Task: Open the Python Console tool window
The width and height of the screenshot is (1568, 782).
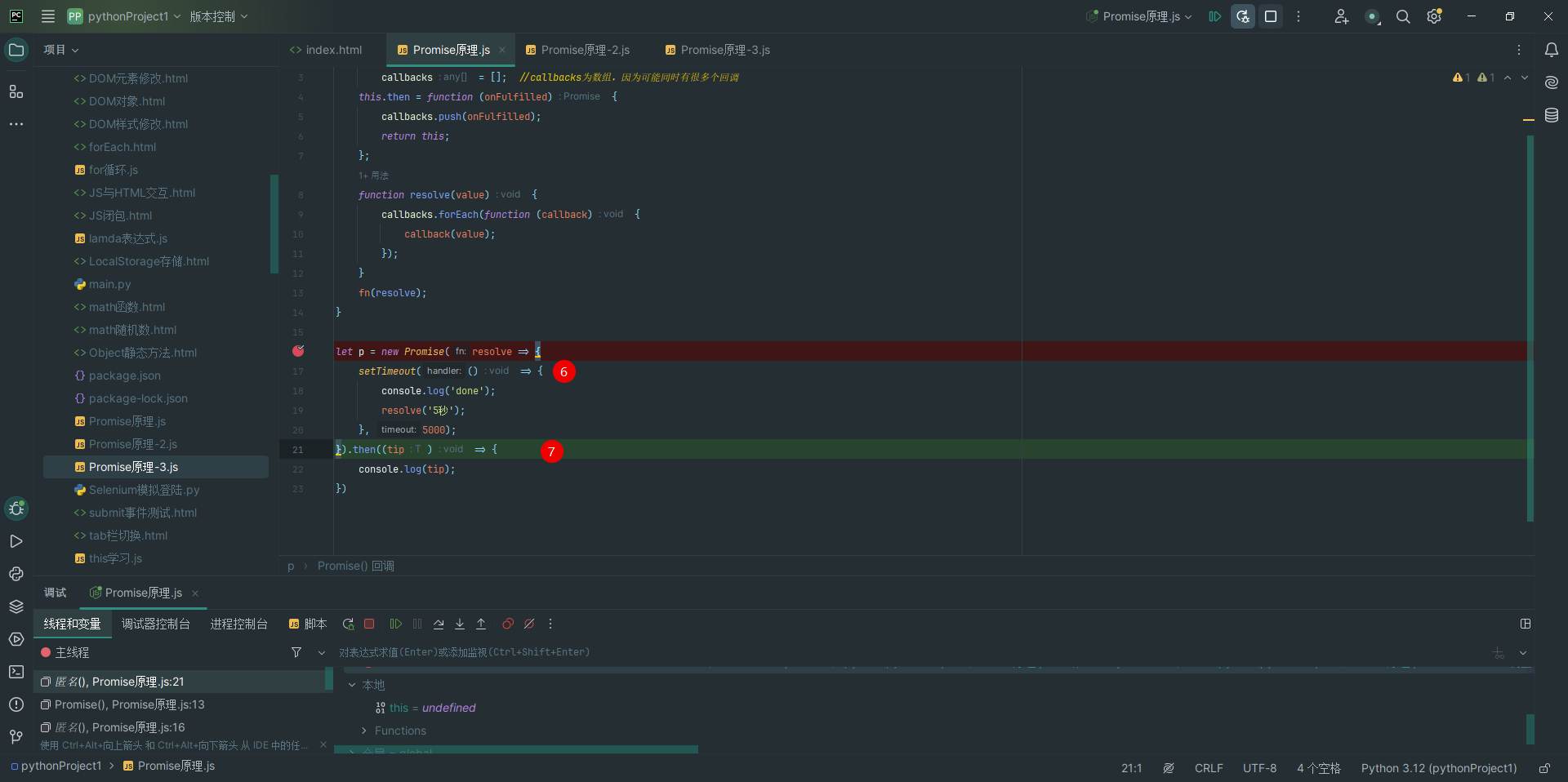Action: click(16, 574)
